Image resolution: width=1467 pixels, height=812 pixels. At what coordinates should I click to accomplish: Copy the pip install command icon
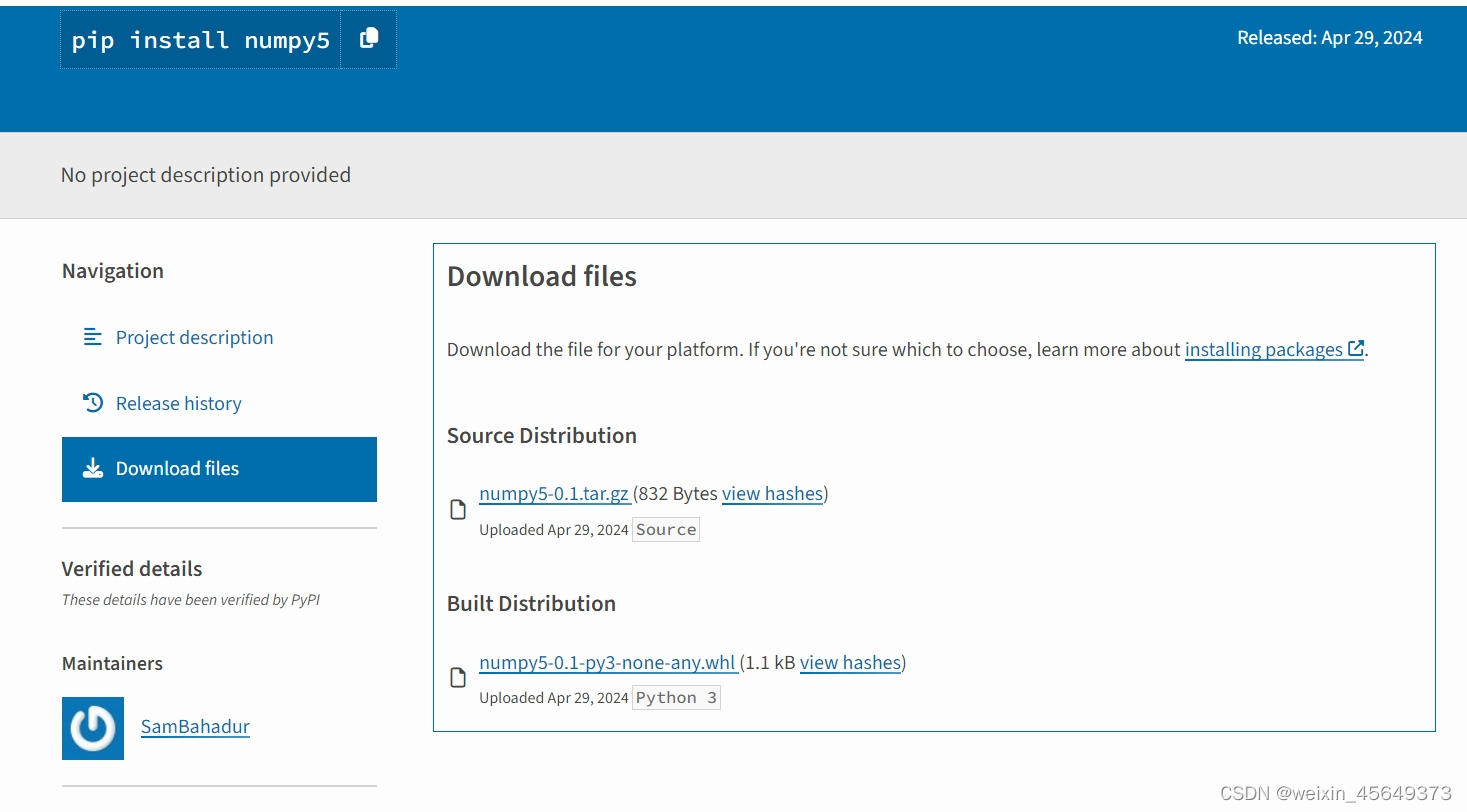[x=369, y=39]
